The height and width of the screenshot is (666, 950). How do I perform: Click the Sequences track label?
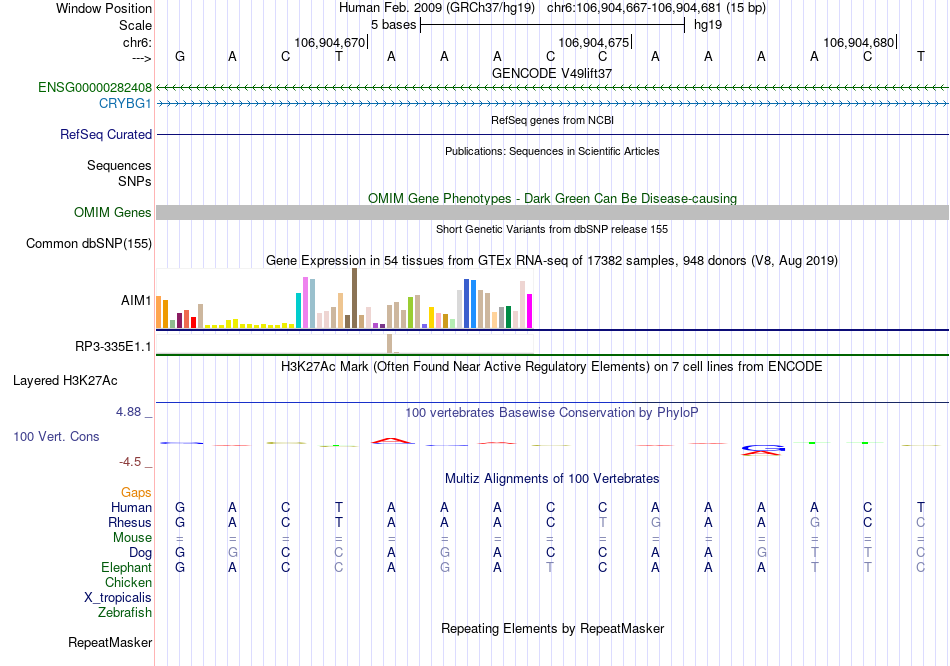[119, 165]
